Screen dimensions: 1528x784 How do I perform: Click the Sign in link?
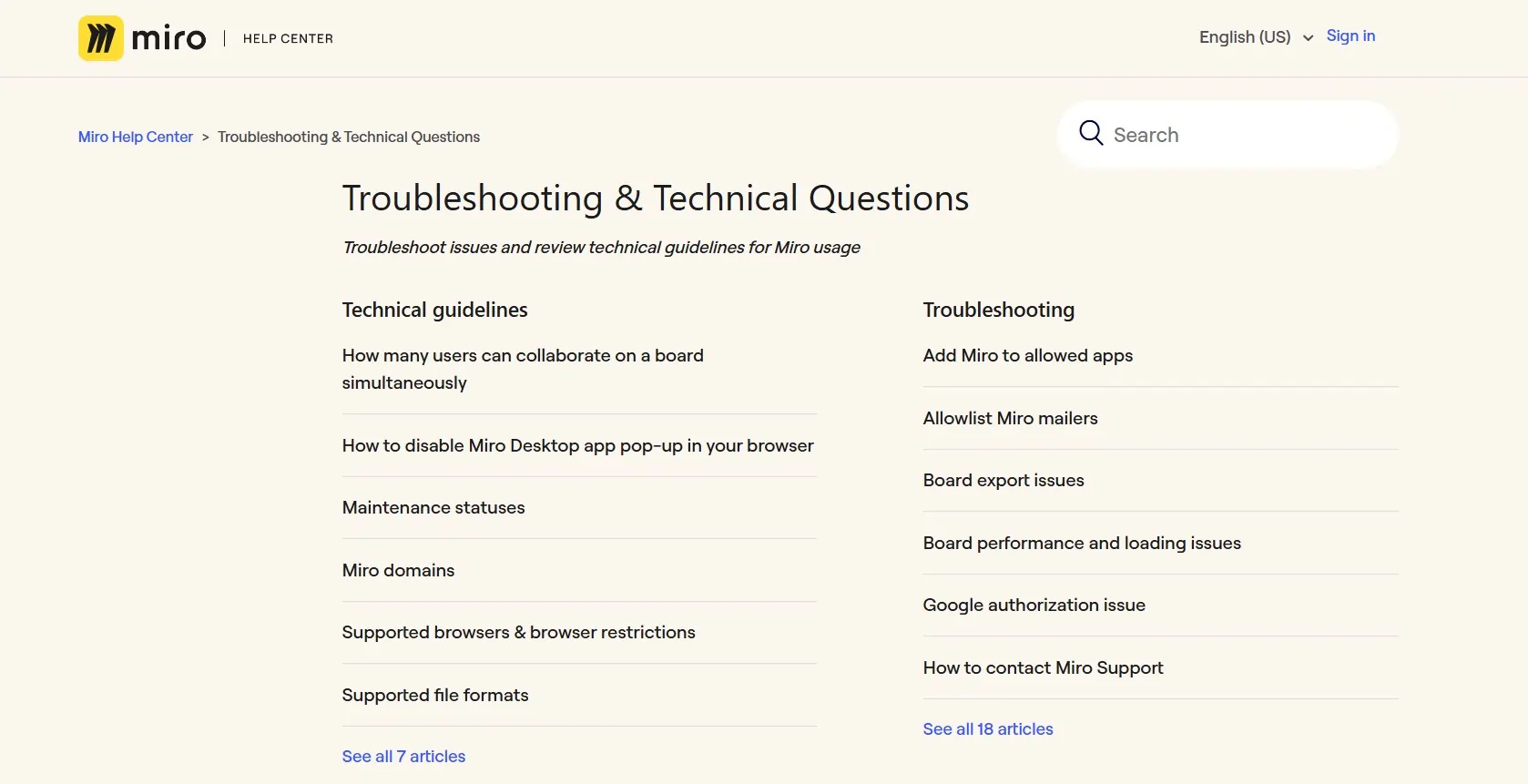1350,36
